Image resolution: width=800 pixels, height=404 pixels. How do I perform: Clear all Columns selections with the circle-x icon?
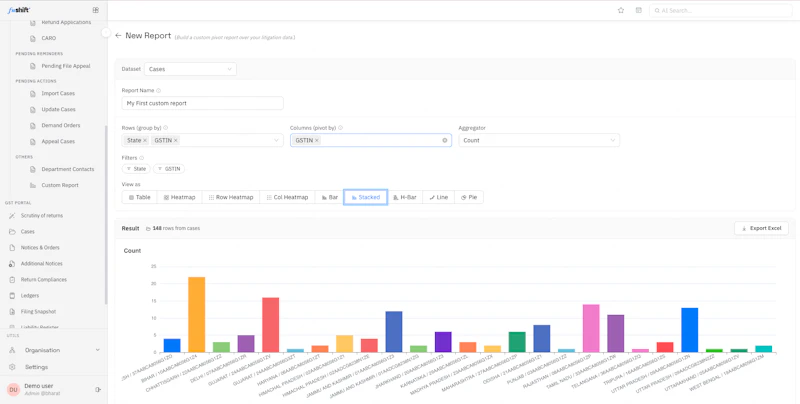[444, 140]
